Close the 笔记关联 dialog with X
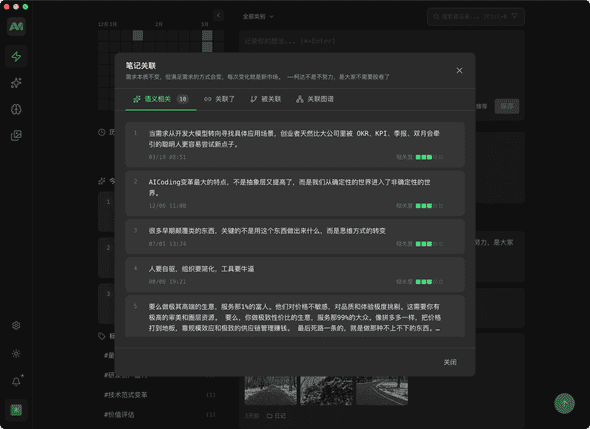 459,70
